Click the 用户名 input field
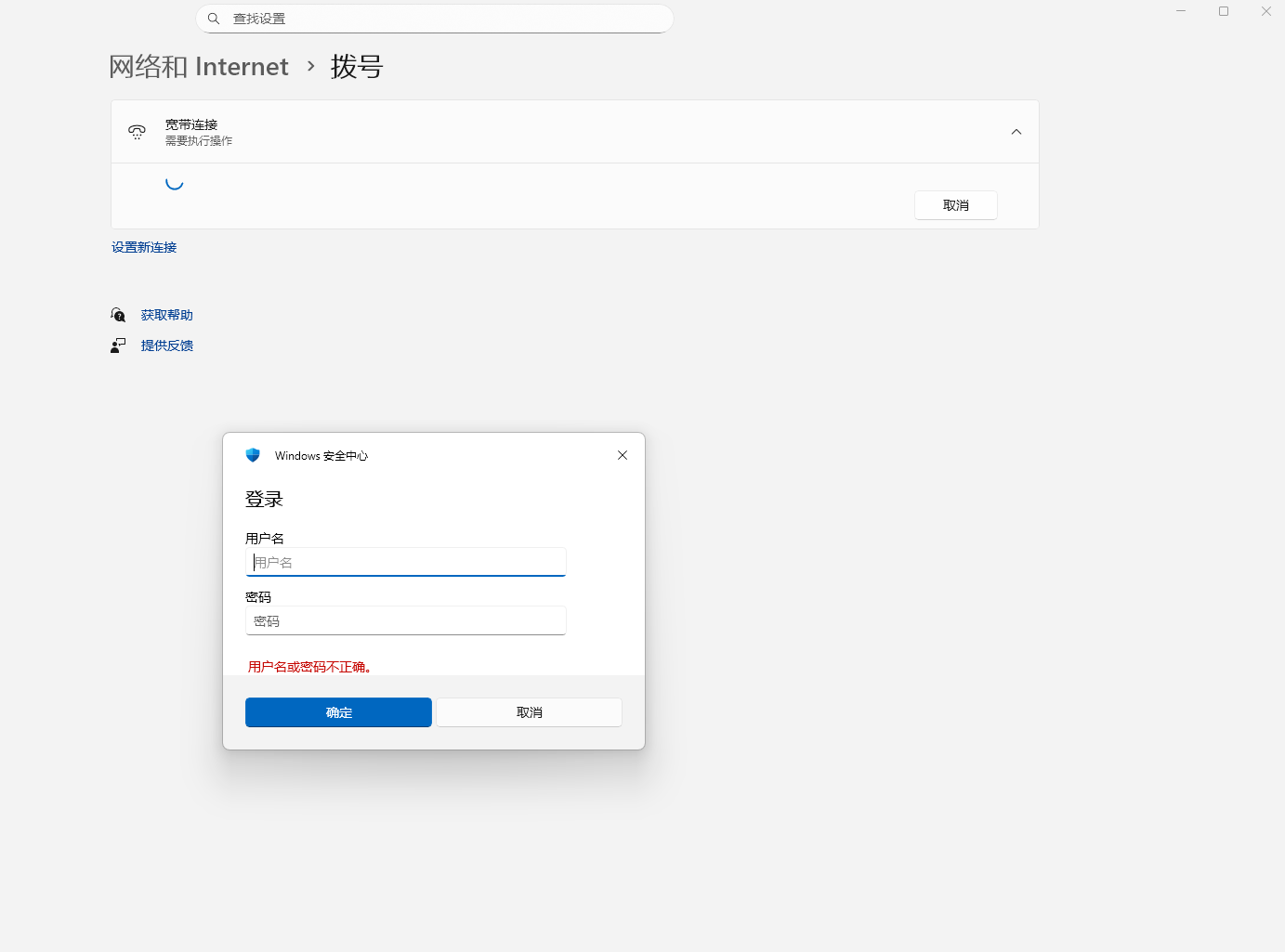 405,562
